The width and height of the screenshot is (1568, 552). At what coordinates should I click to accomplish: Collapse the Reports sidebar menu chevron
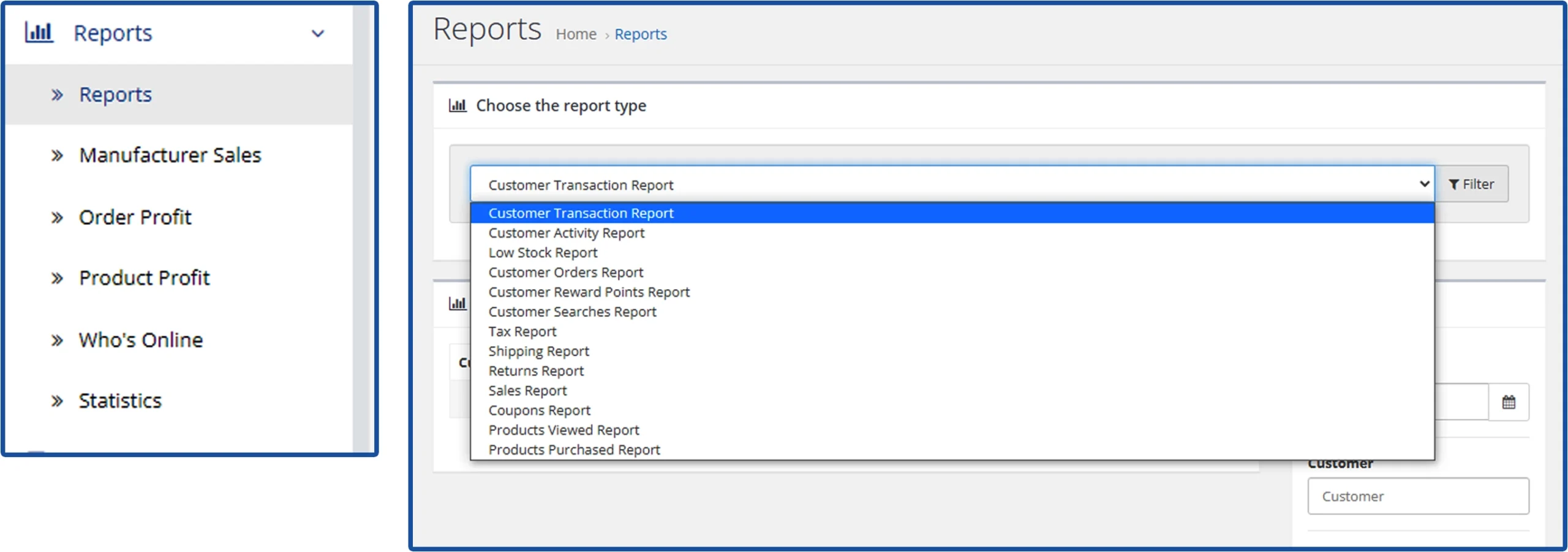coord(317,34)
